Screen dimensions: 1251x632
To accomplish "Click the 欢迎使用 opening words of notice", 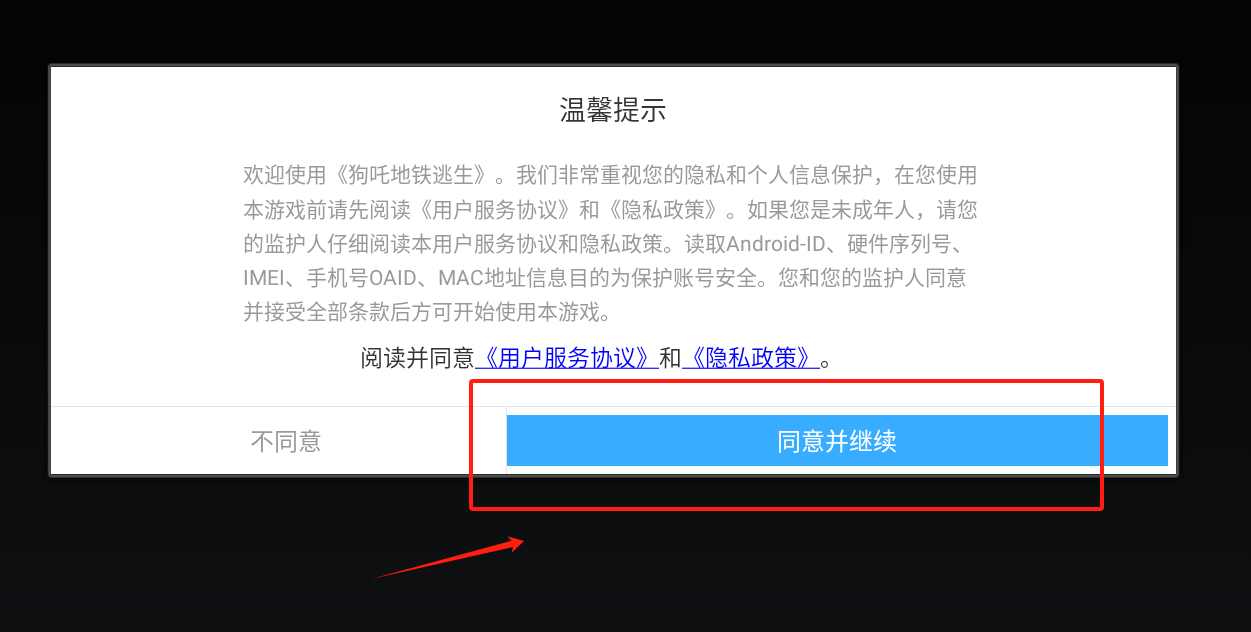I will click(x=285, y=176).
